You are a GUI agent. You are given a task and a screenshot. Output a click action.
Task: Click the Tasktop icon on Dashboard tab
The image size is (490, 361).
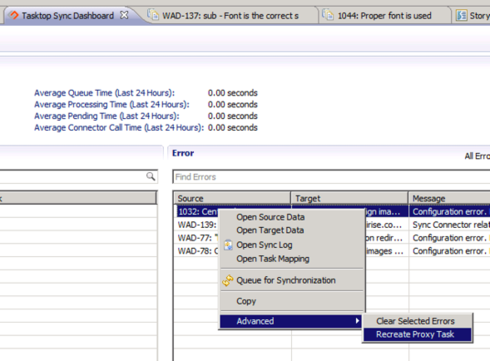14,15
